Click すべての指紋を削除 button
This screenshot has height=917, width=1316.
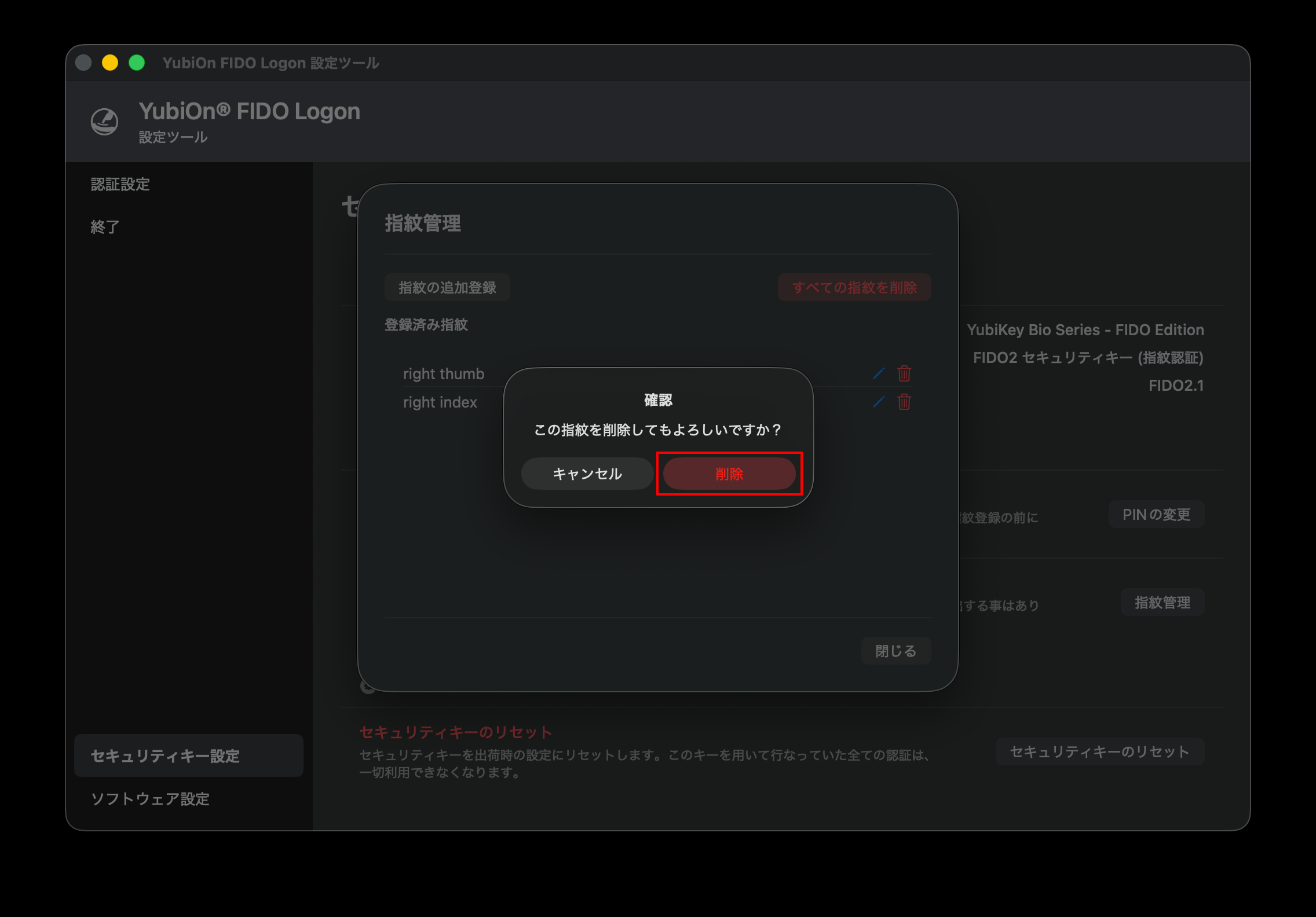pyautogui.click(x=854, y=287)
